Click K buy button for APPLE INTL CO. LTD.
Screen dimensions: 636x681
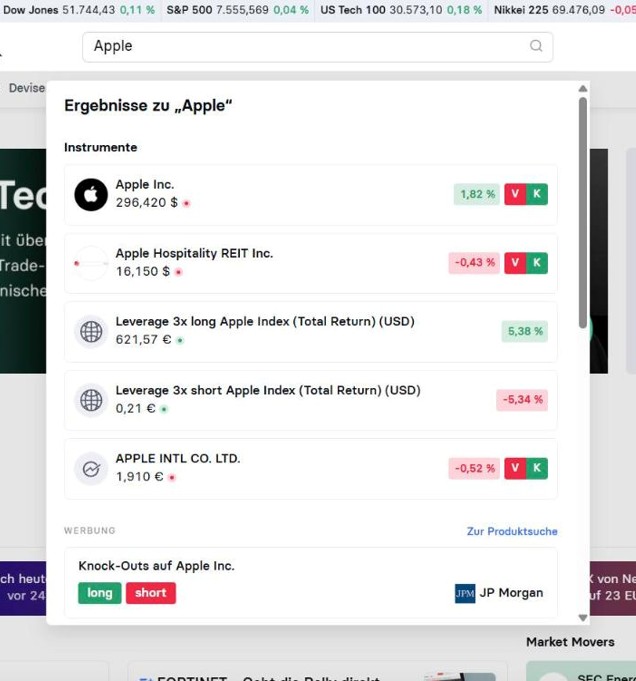pyautogui.click(x=537, y=468)
